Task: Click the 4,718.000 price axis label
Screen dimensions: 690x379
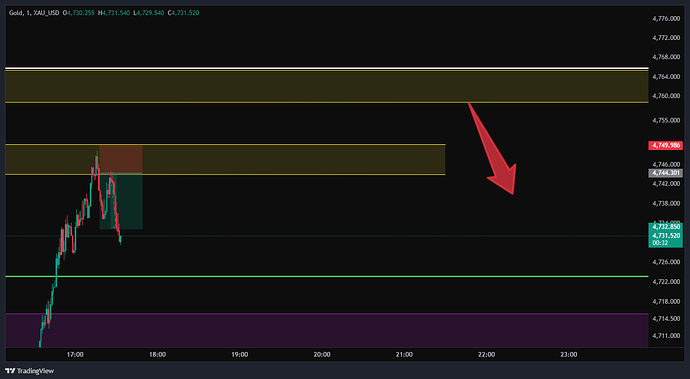Action: tap(666, 302)
